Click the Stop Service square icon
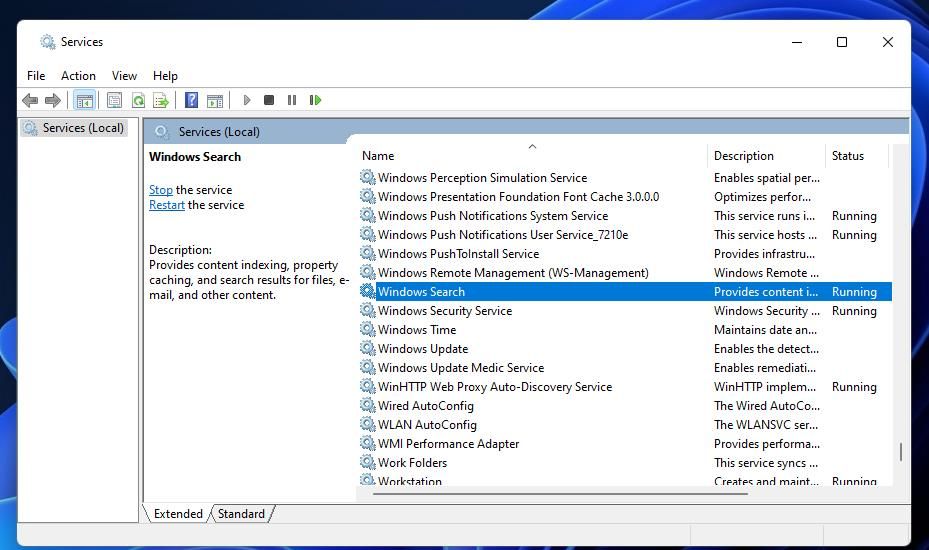The image size is (929, 550). pos(269,100)
